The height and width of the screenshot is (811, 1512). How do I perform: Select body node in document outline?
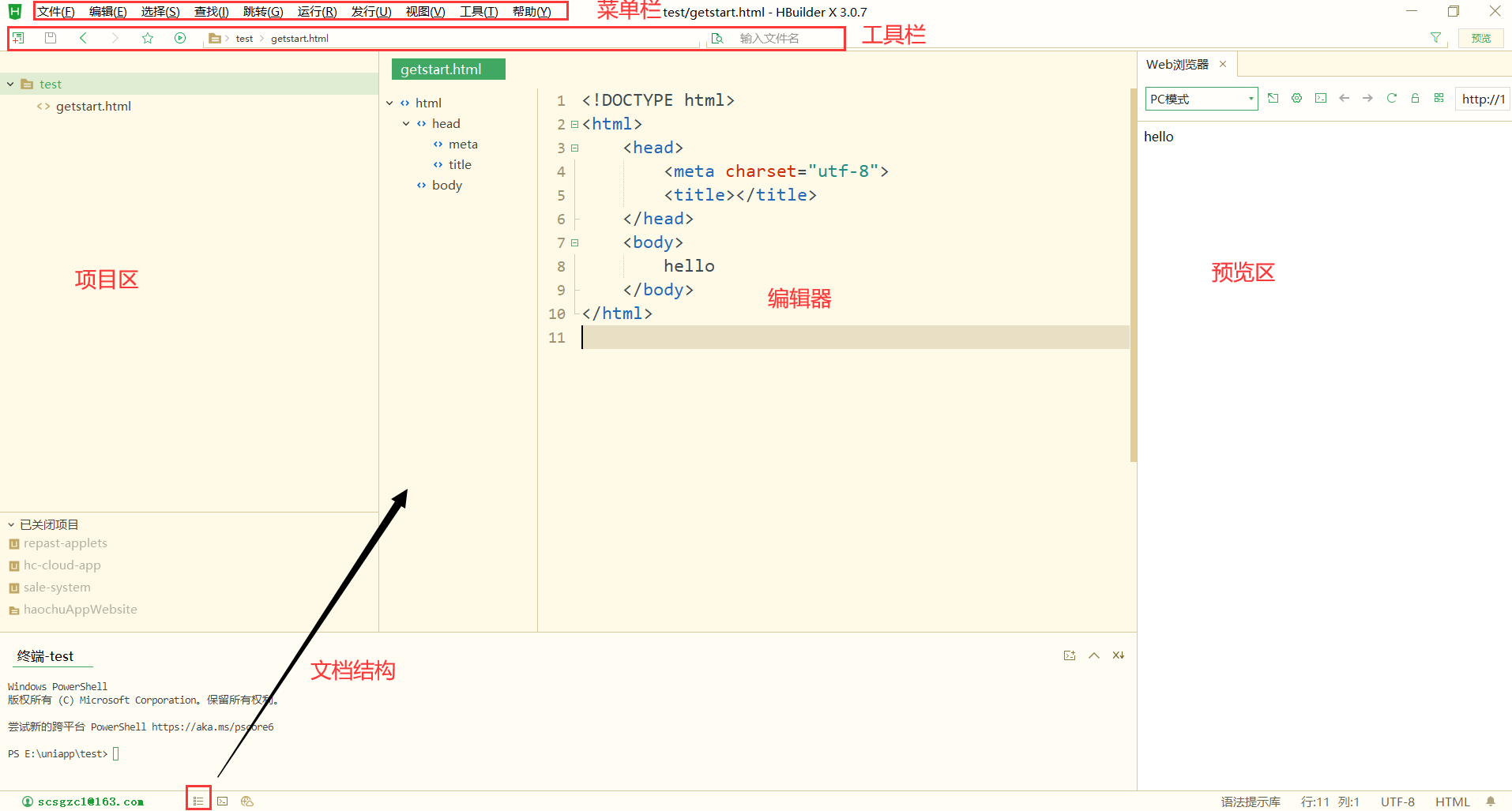pos(447,185)
